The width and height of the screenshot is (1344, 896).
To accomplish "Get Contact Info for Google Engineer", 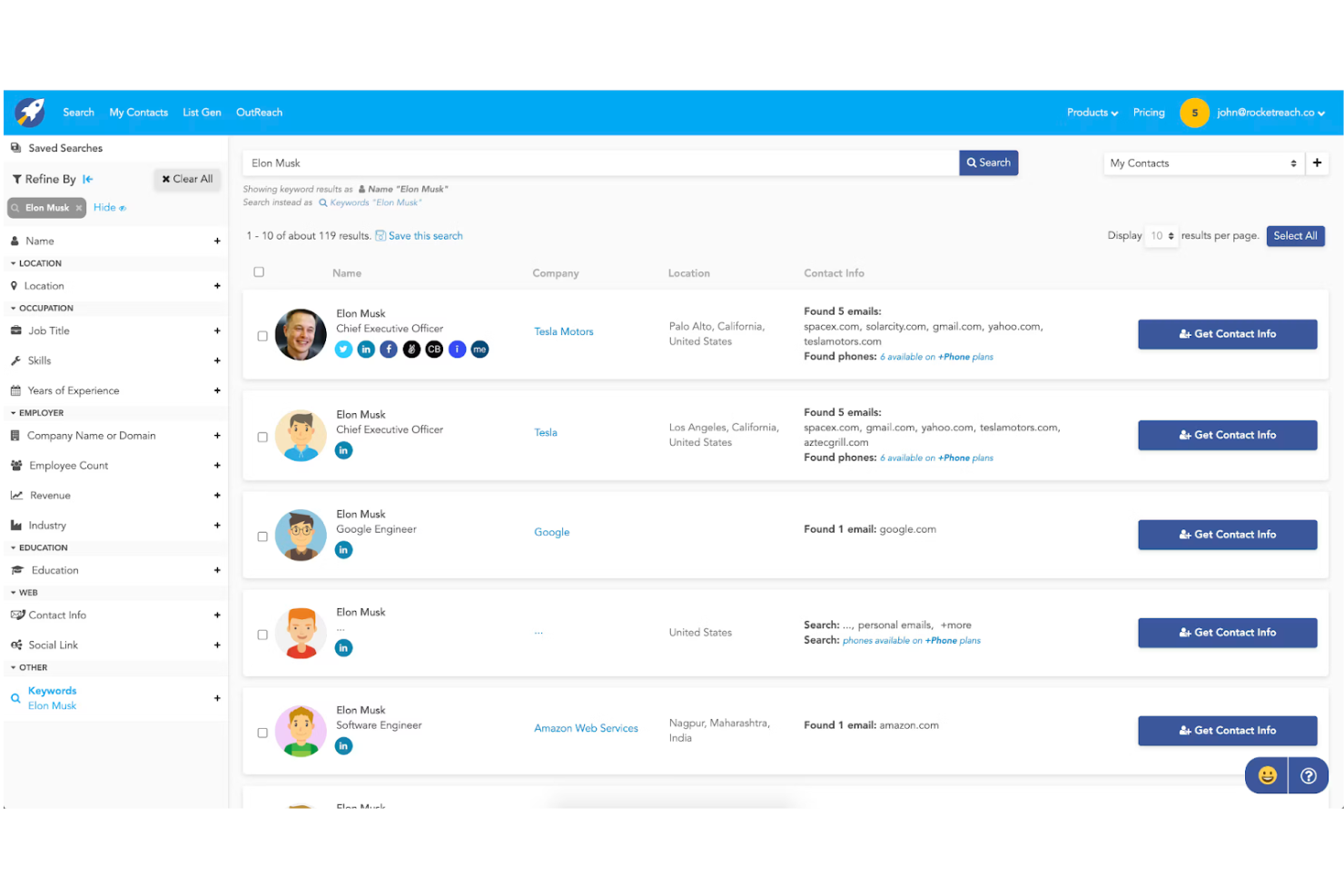I will 1227,535.
